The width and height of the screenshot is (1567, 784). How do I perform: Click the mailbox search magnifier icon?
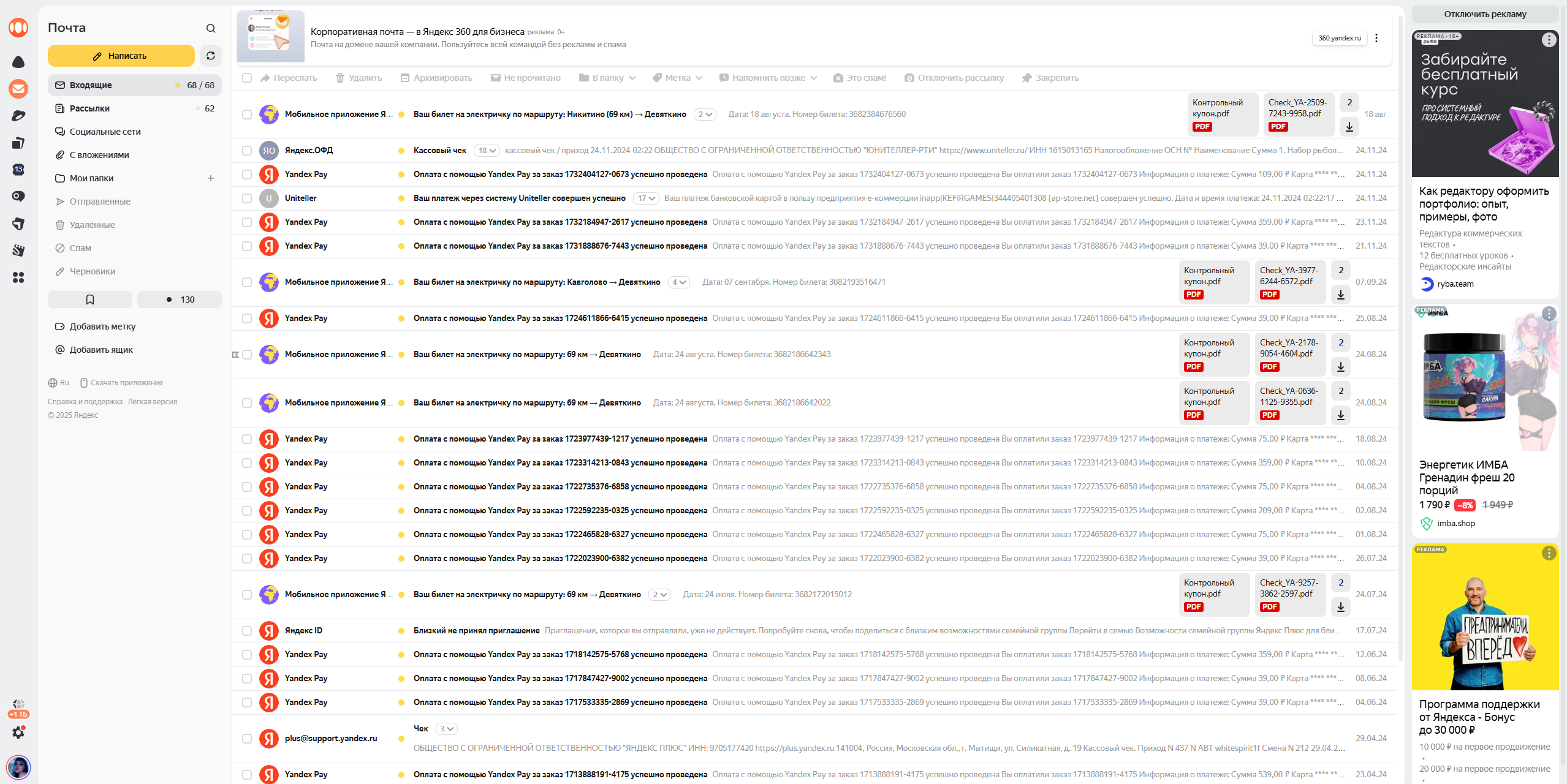211,28
